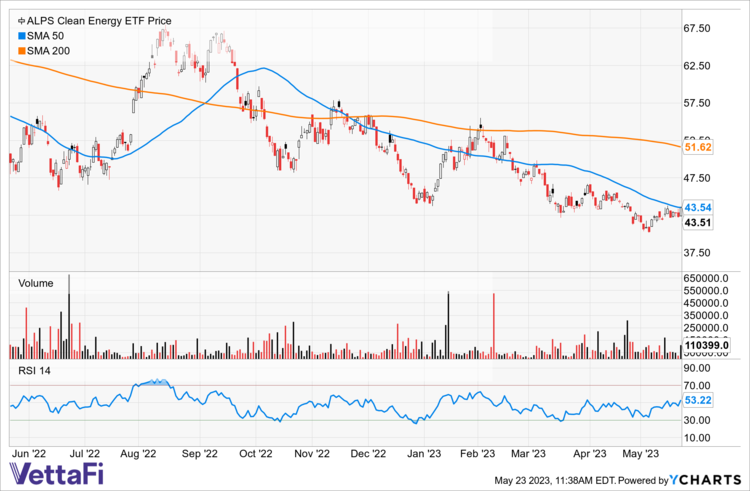Viewport: 750px width, 491px height.
Task: Click the YCharts logo
Action: (x=709, y=480)
